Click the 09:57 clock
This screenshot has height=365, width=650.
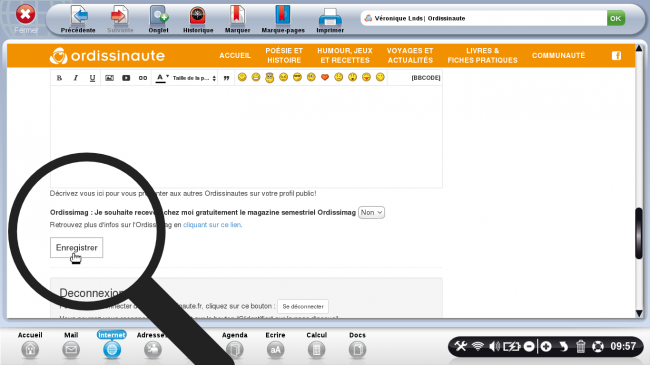[x=623, y=346]
